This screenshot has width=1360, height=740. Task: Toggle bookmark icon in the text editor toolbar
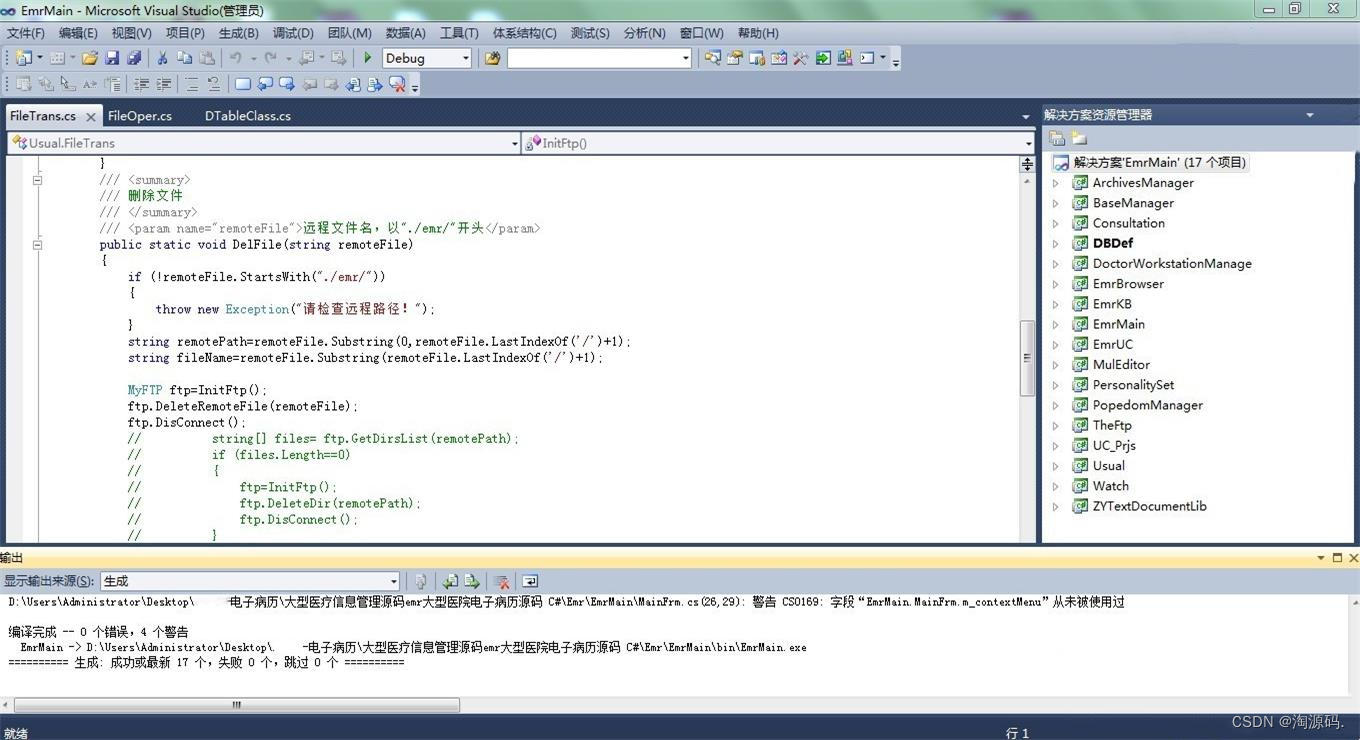(x=242, y=85)
